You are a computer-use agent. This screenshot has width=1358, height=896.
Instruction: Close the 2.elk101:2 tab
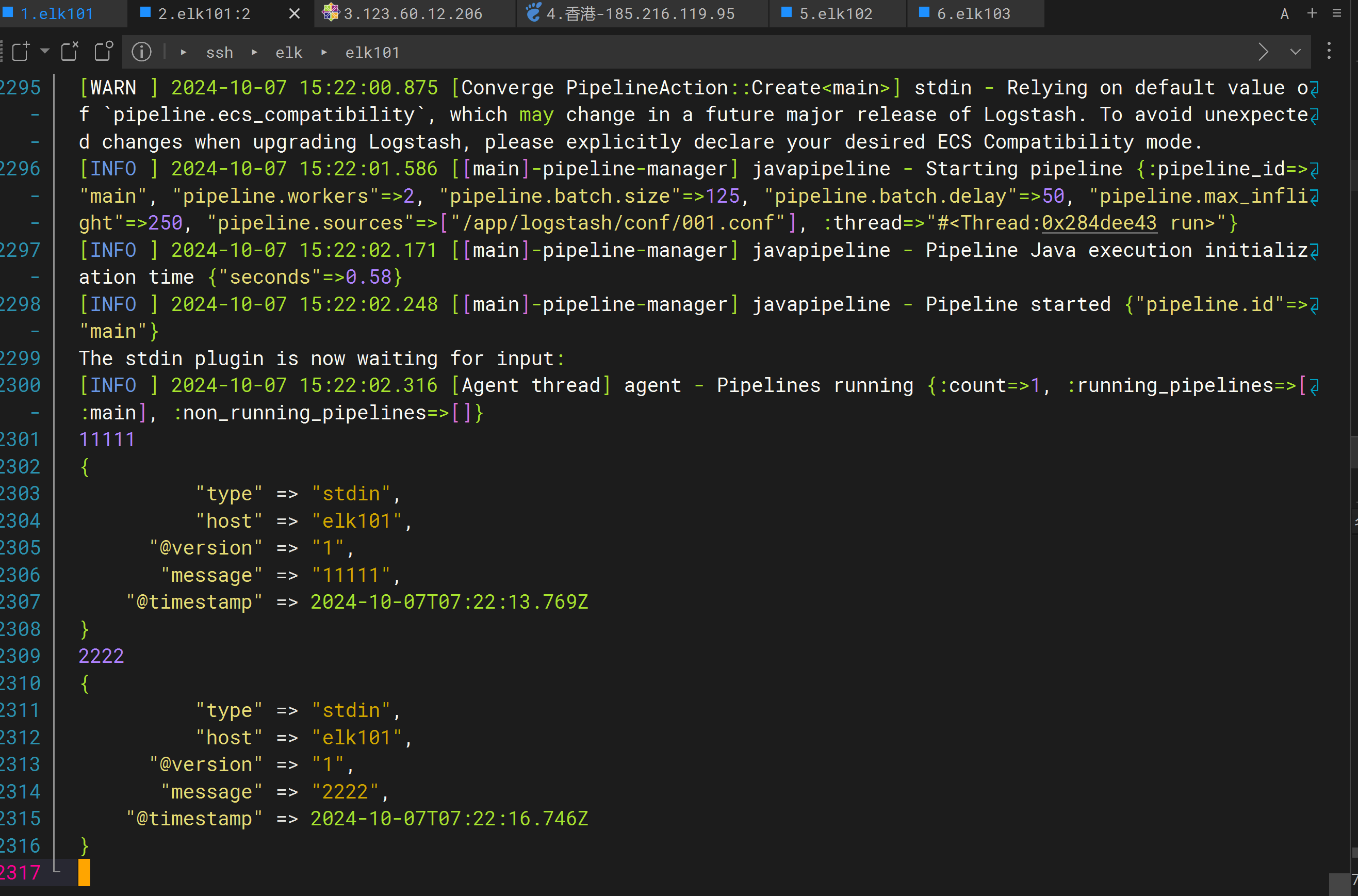[294, 13]
